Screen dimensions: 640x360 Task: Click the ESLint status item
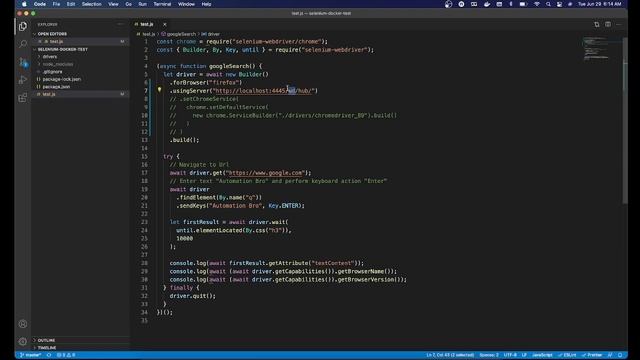(567, 355)
